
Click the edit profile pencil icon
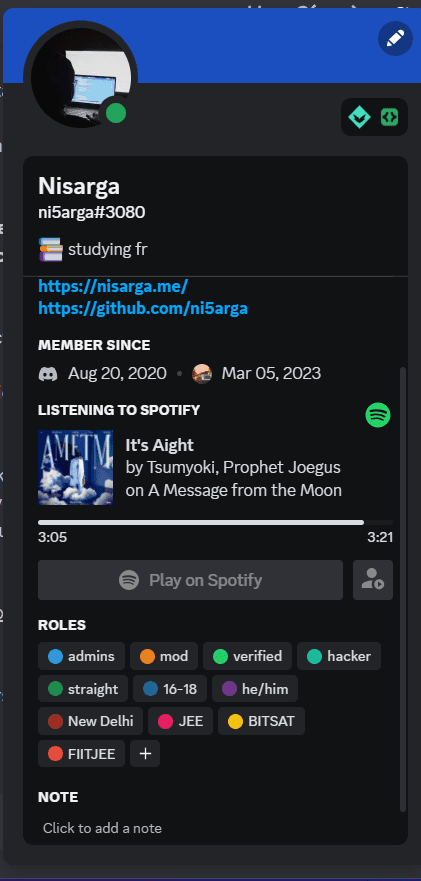395,38
